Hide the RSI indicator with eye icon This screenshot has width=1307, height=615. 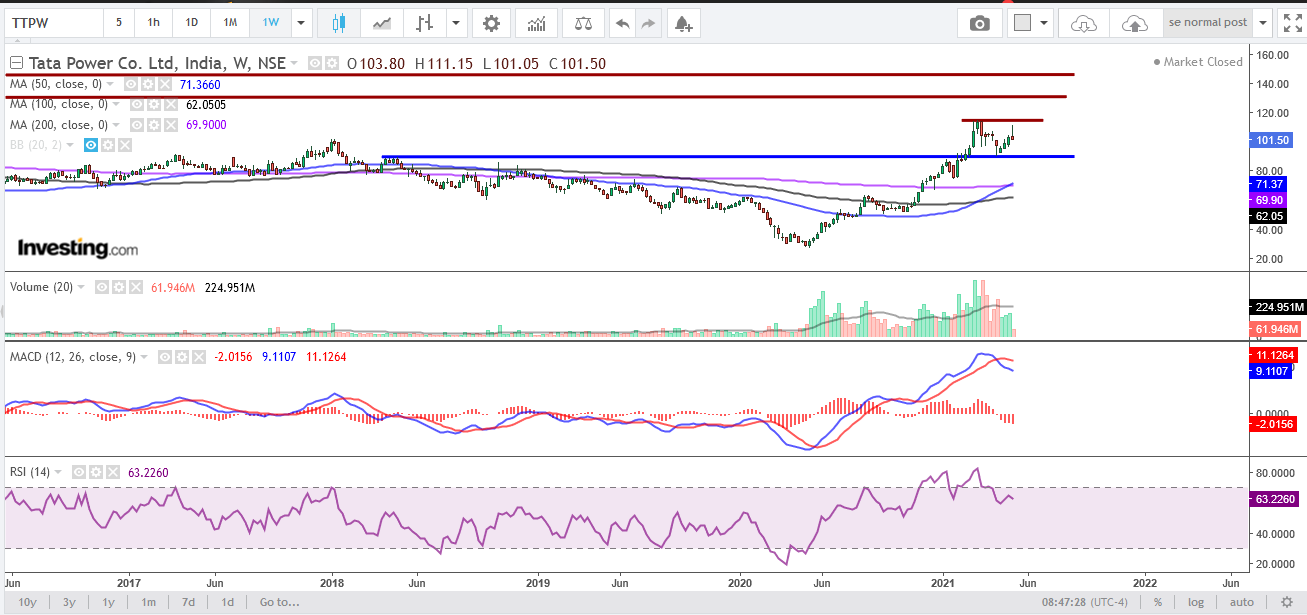coord(78,471)
